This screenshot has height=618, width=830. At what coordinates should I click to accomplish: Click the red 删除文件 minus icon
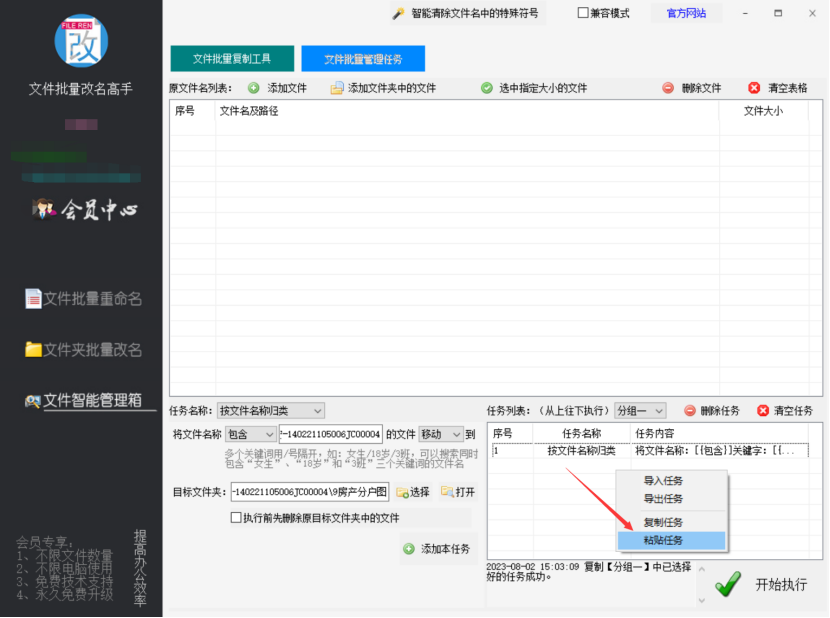click(668, 88)
